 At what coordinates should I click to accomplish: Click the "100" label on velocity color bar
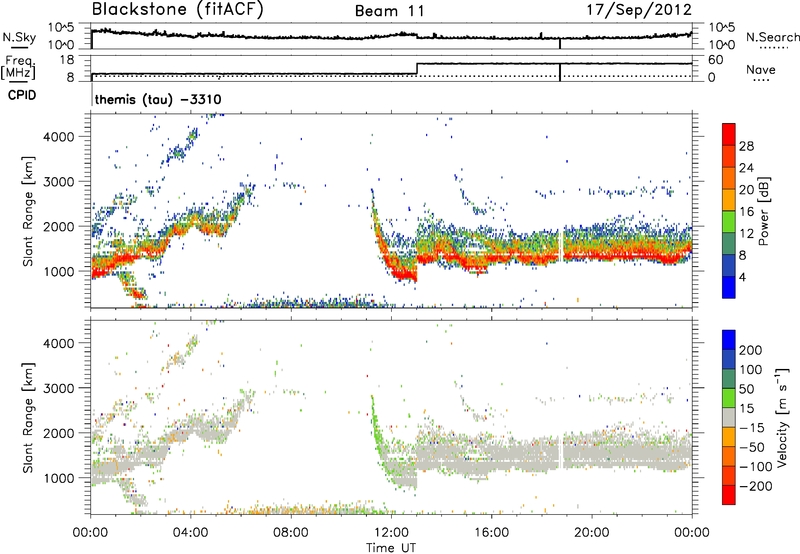point(751,370)
